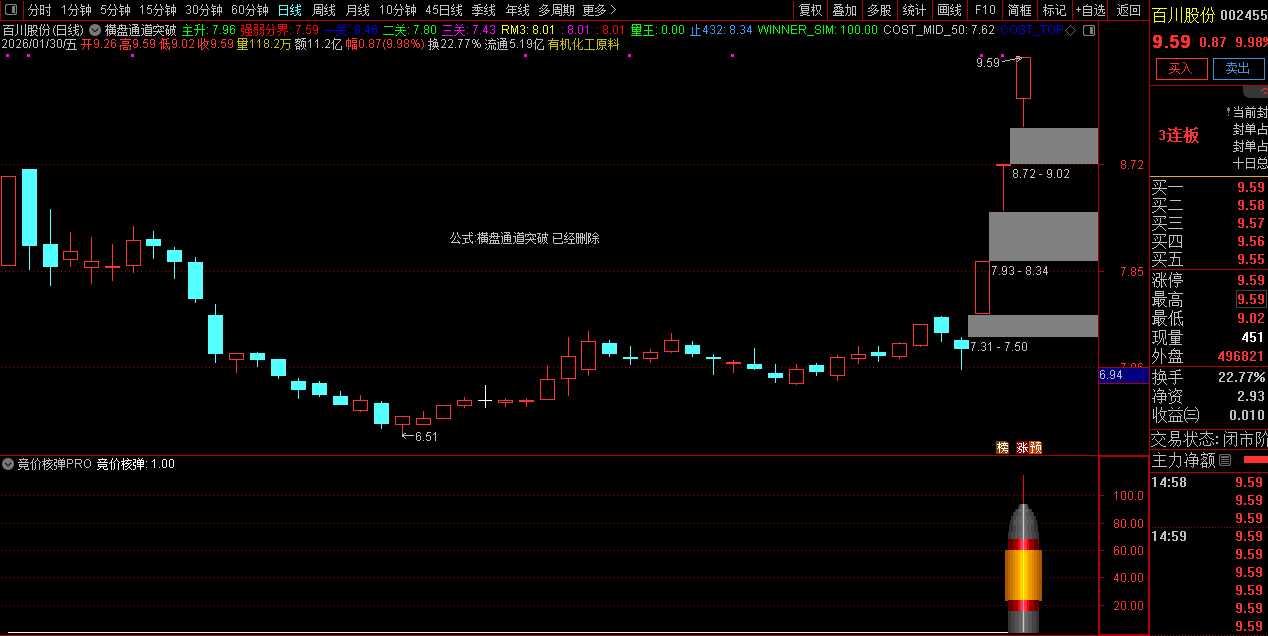Switch to 分时 intraday view
Viewport: 1268px width, 636px height.
39,10
